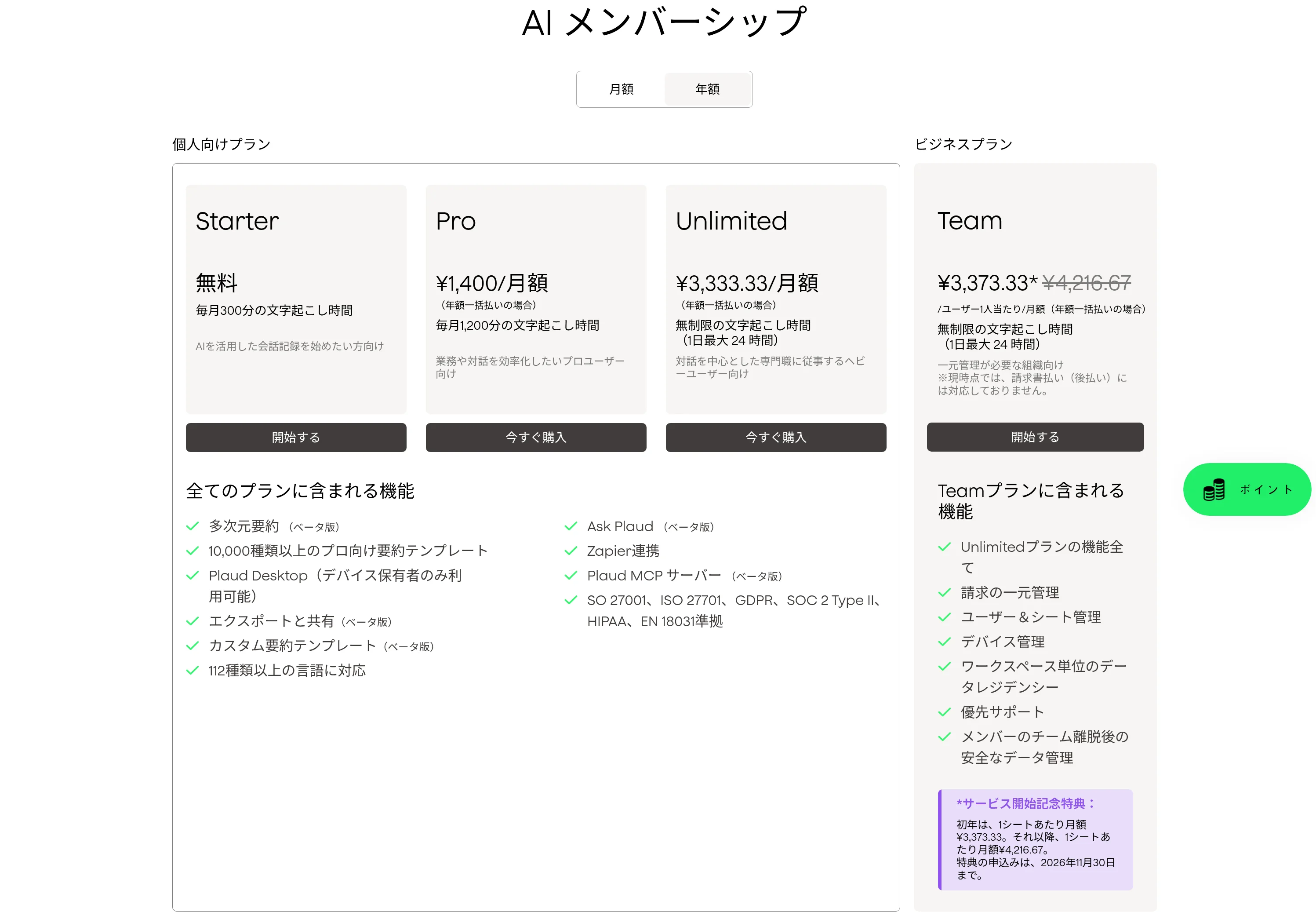Click checkmark beside 優先サポート

945,712
